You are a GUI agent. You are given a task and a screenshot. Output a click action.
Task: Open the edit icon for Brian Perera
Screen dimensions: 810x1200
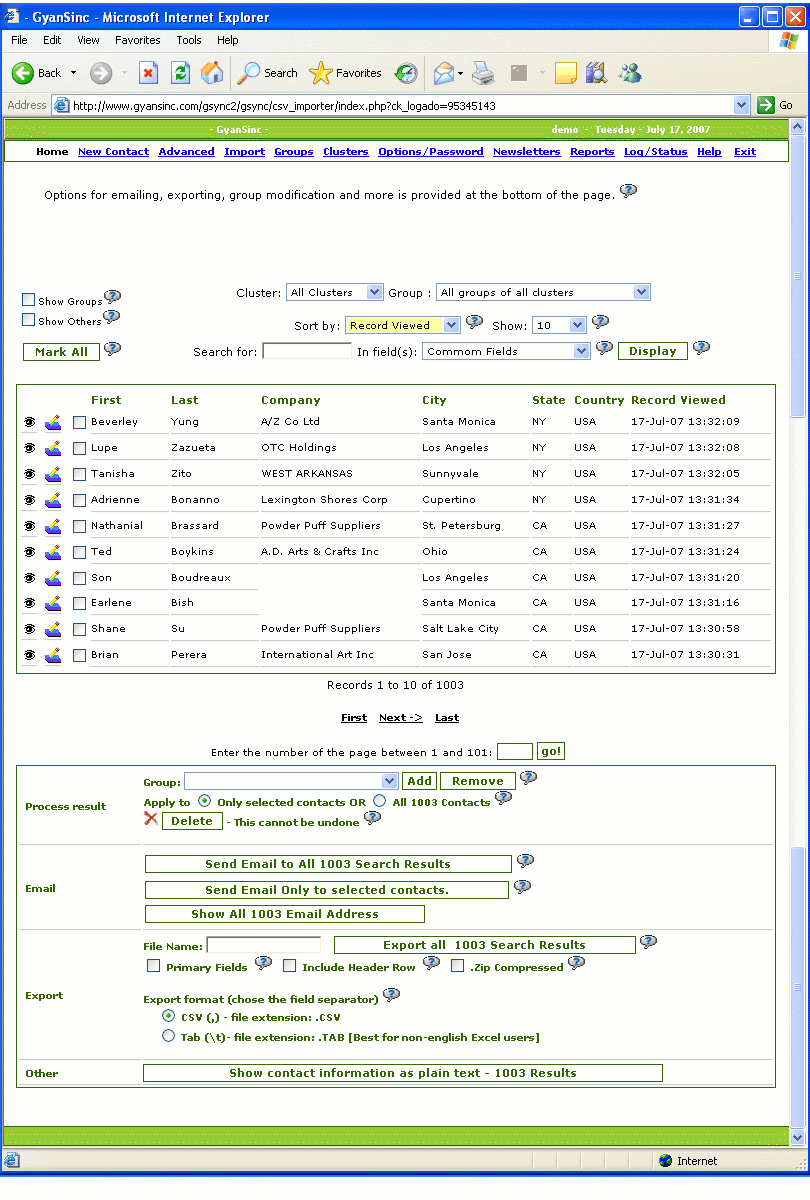coord(53,655)
